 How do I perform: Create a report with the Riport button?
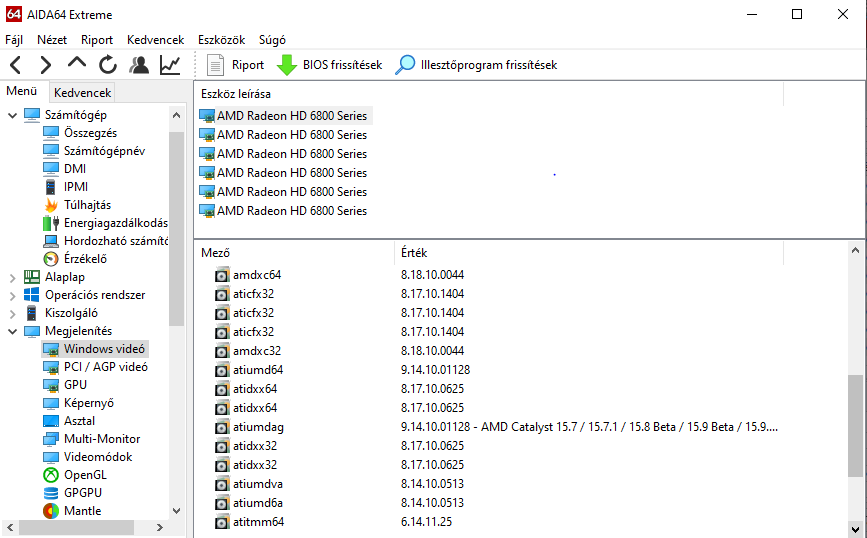(235, 65)
